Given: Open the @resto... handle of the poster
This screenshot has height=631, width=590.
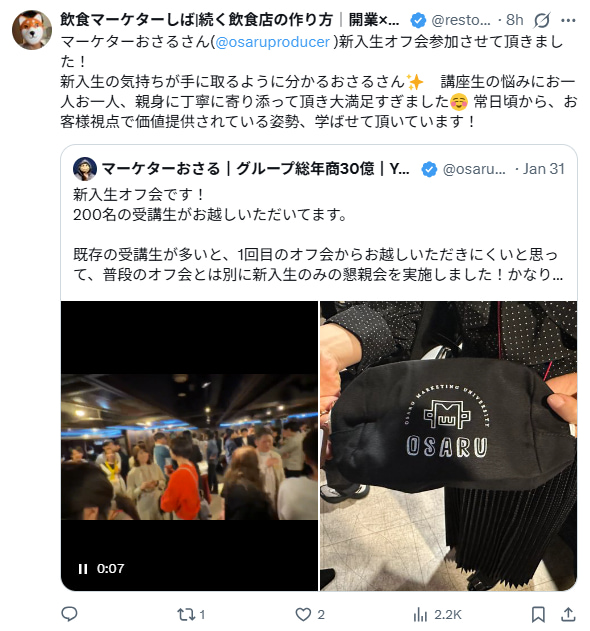Looking at the screenshot, I should pyautogui.click(x=461, y=20).
